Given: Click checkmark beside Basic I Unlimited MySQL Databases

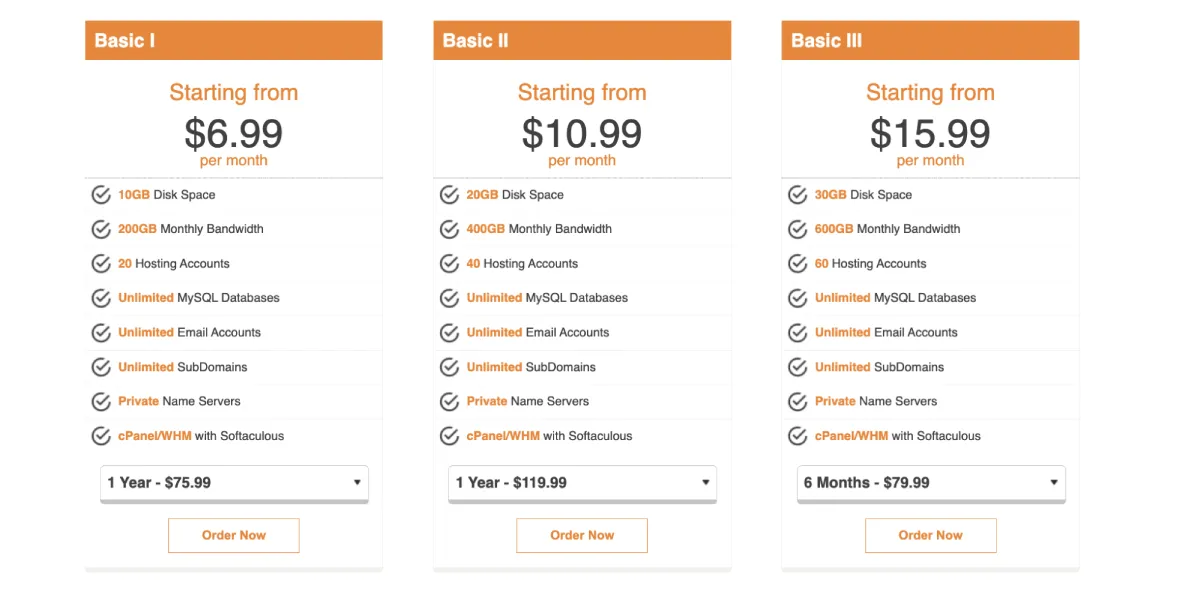Looking at the screenshot, I should click(x=101, y=298).
